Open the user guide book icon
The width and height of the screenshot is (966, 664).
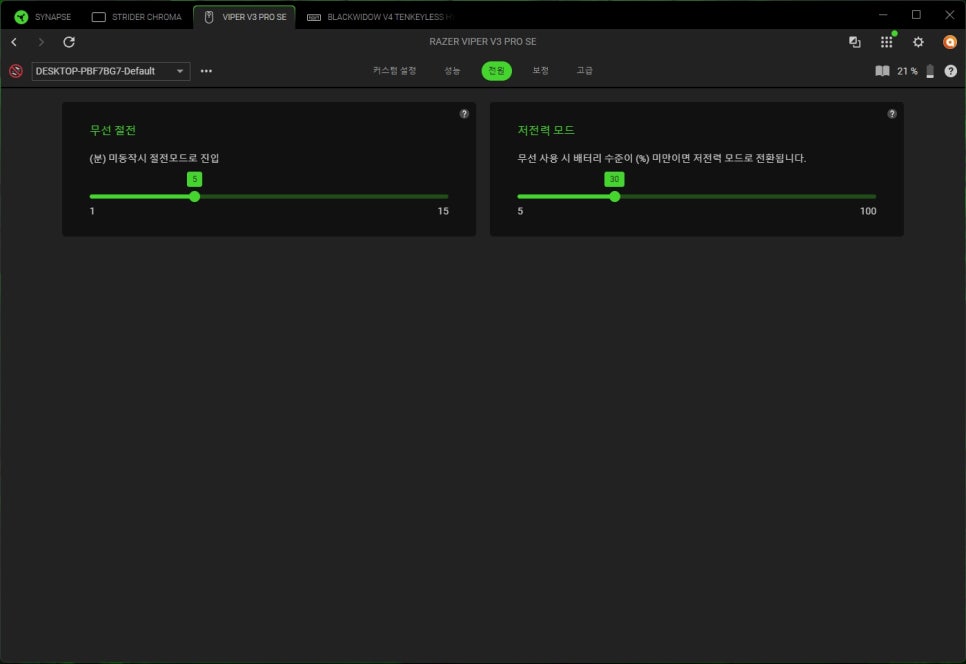882,71
